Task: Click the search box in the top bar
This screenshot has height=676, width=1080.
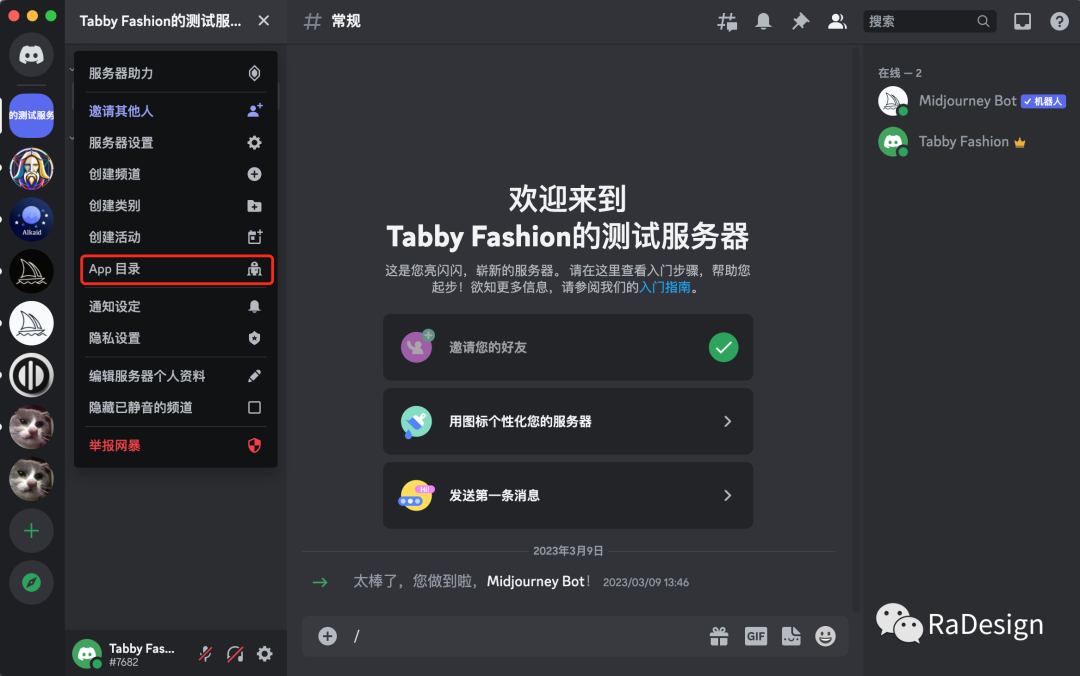Action: coord(928,20)
